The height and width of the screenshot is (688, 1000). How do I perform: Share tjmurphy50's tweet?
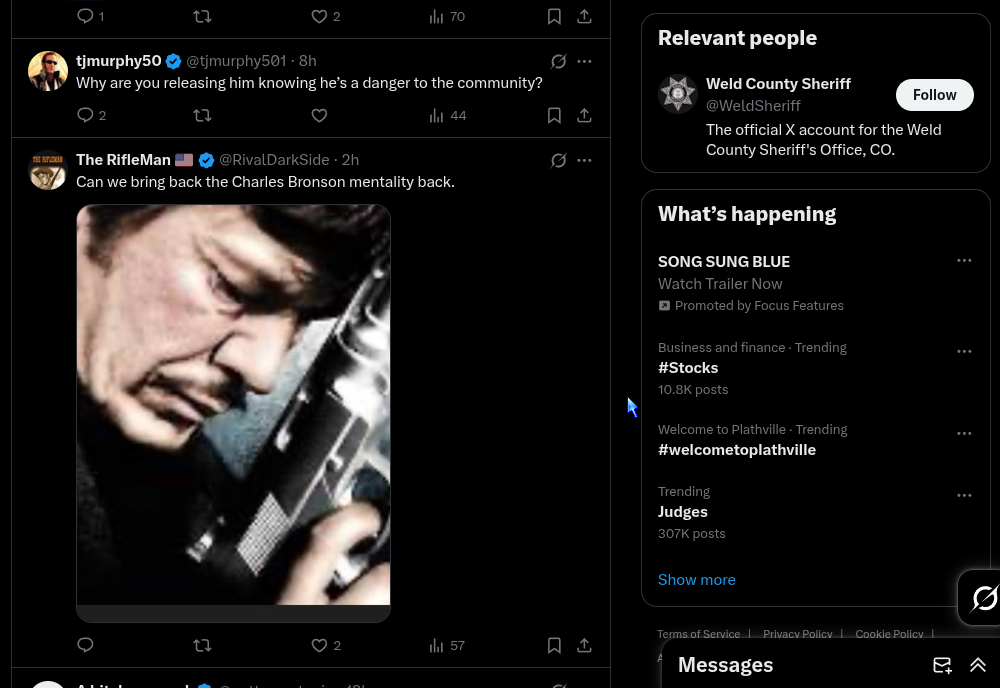pyautogui.click(x=584, y=115)
